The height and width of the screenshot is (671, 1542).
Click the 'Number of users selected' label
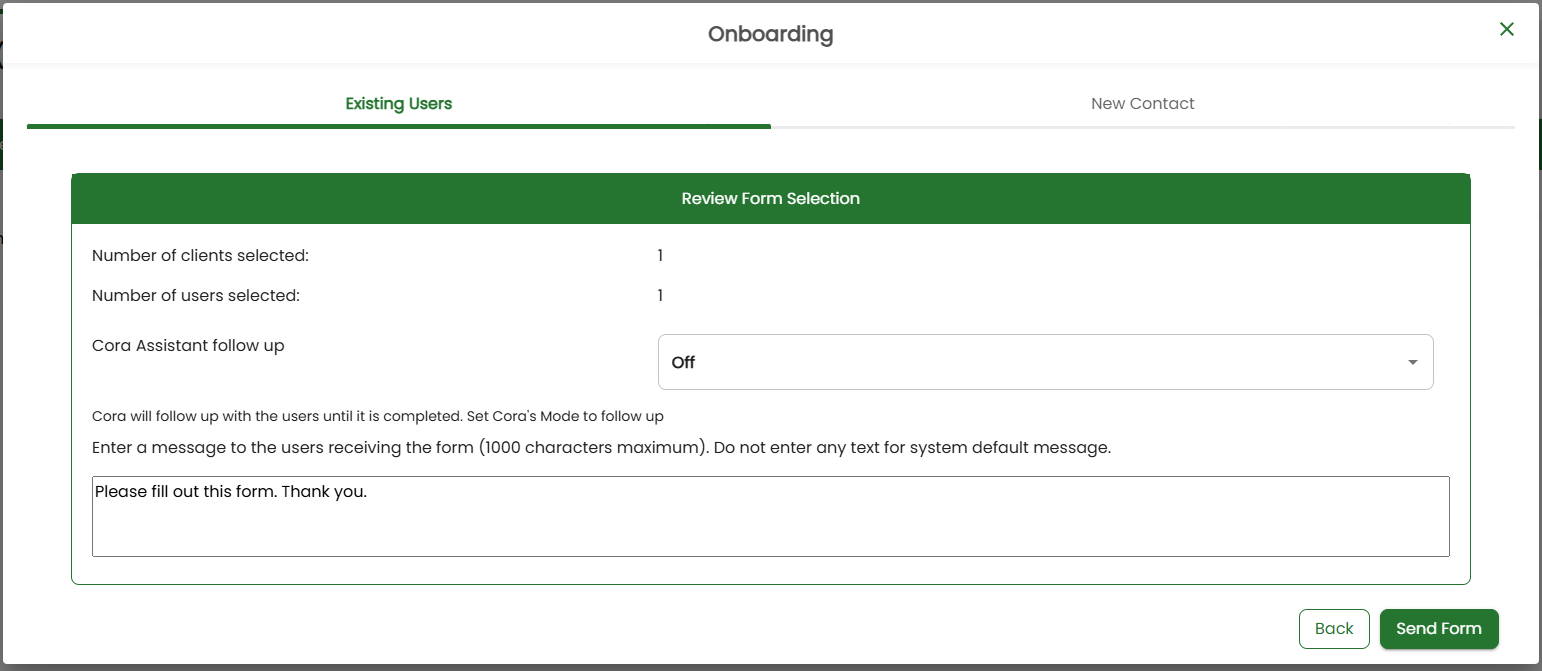(196, 296)
